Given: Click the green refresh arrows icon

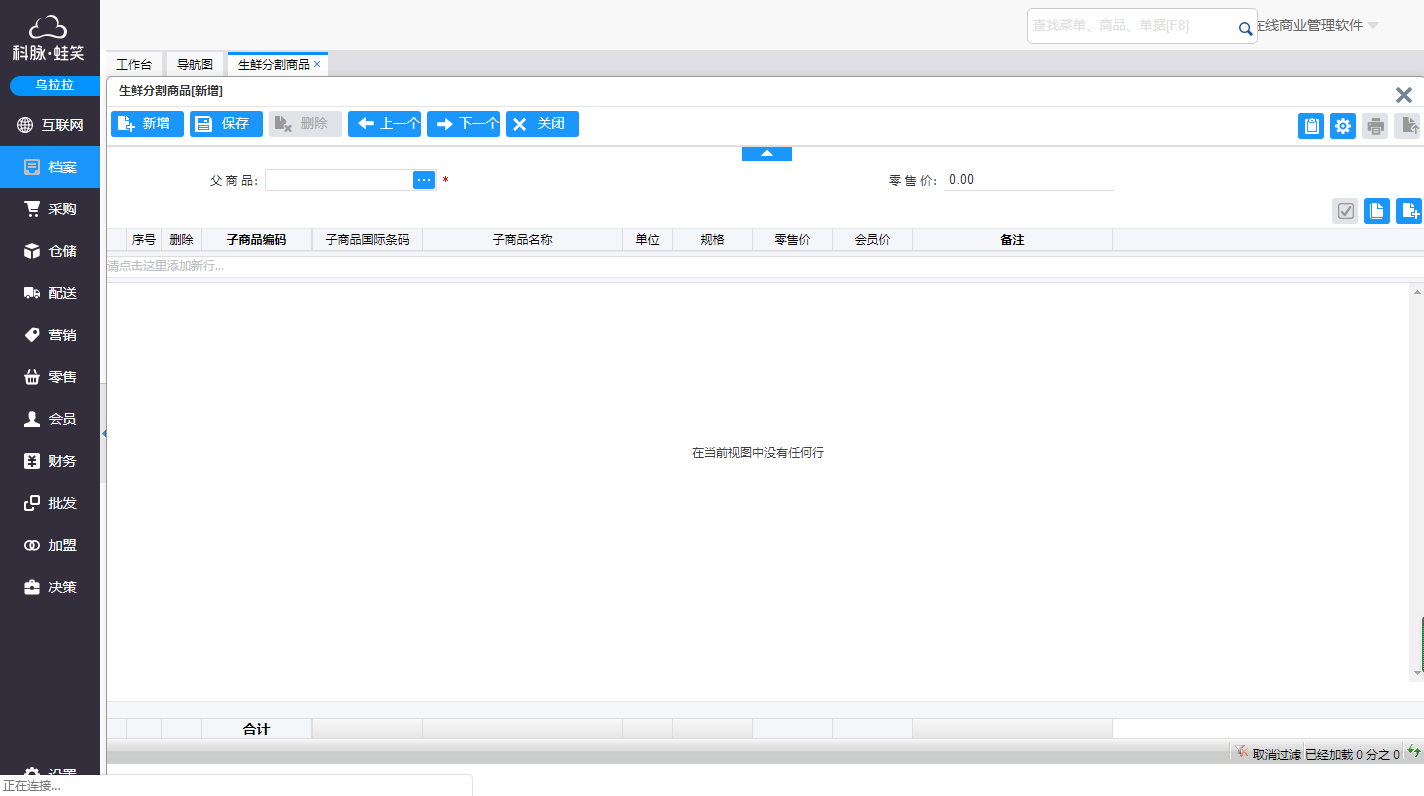Looking at the screenshot, I should coord(1414,752).
